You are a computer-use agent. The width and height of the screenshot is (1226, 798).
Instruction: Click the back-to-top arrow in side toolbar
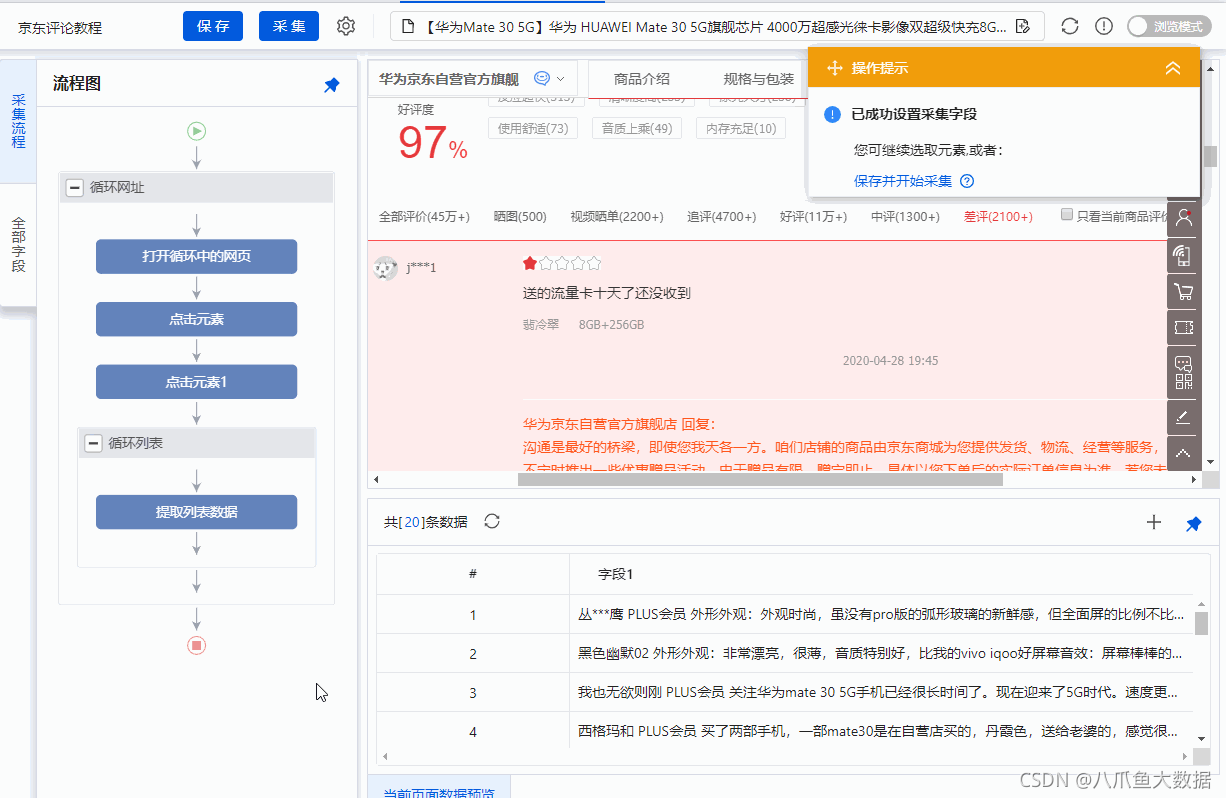click(x=1183, y=453)
